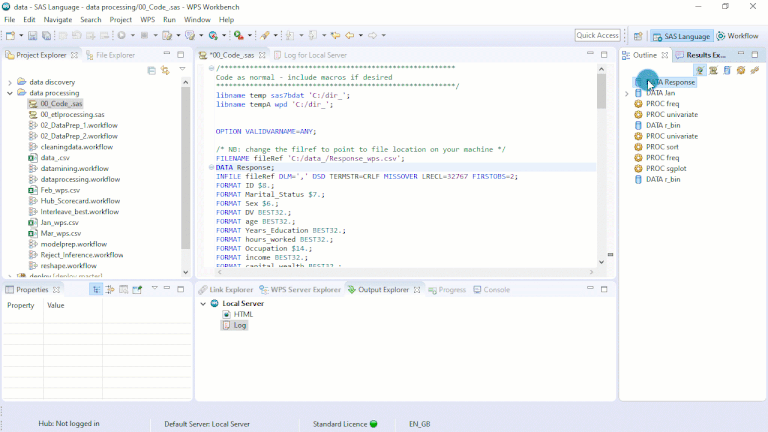This screenshot has height=432, width=768.
Task: Click the PROC sort gear icon in Outline
Action: pyautogui.click(x=638, y=146)
